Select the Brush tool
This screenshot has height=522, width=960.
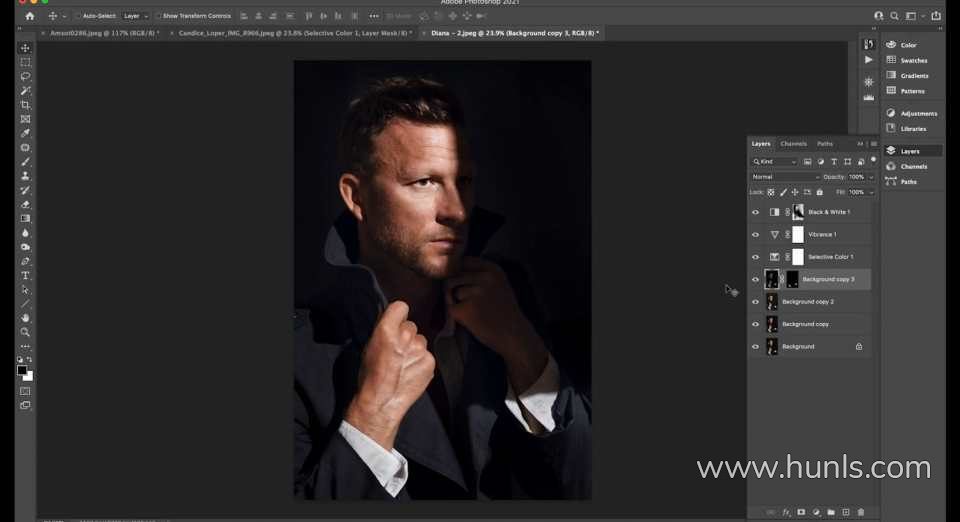[x=25, y=162]
